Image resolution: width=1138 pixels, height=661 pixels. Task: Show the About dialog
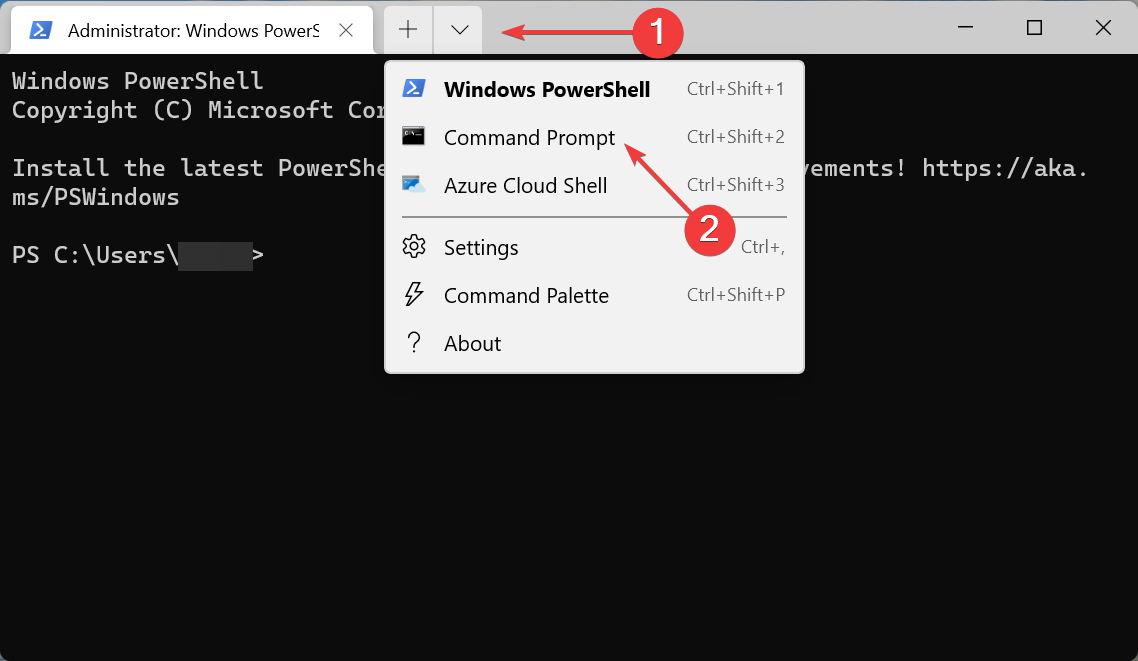point(472,343)
